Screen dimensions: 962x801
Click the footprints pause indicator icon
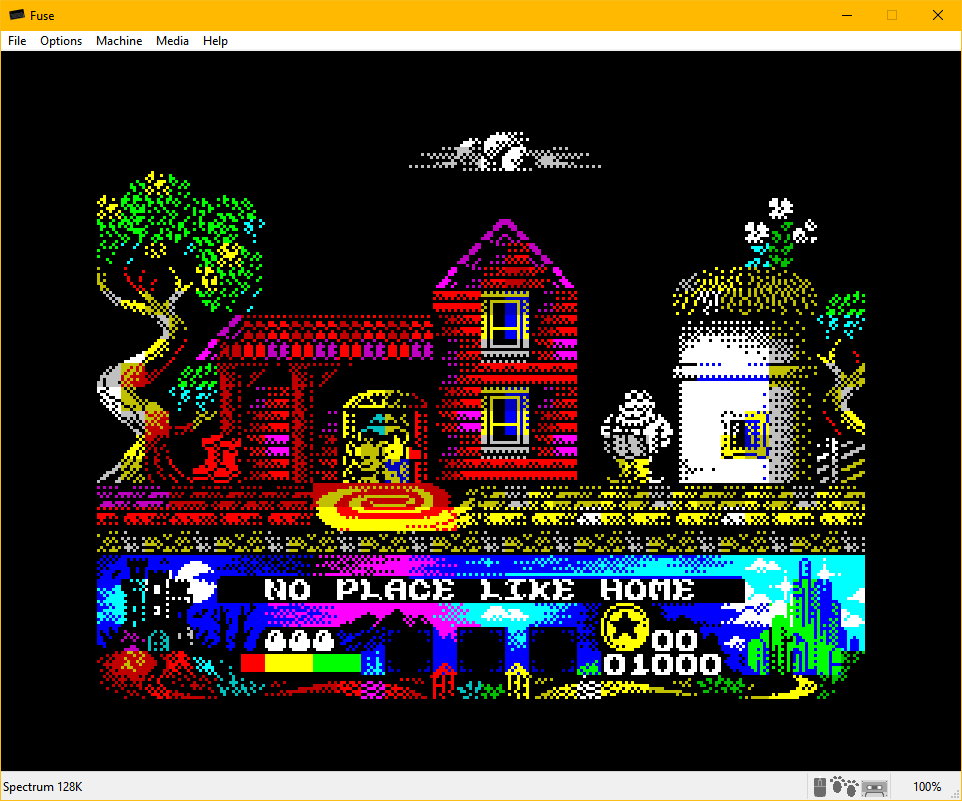[844, 786]
